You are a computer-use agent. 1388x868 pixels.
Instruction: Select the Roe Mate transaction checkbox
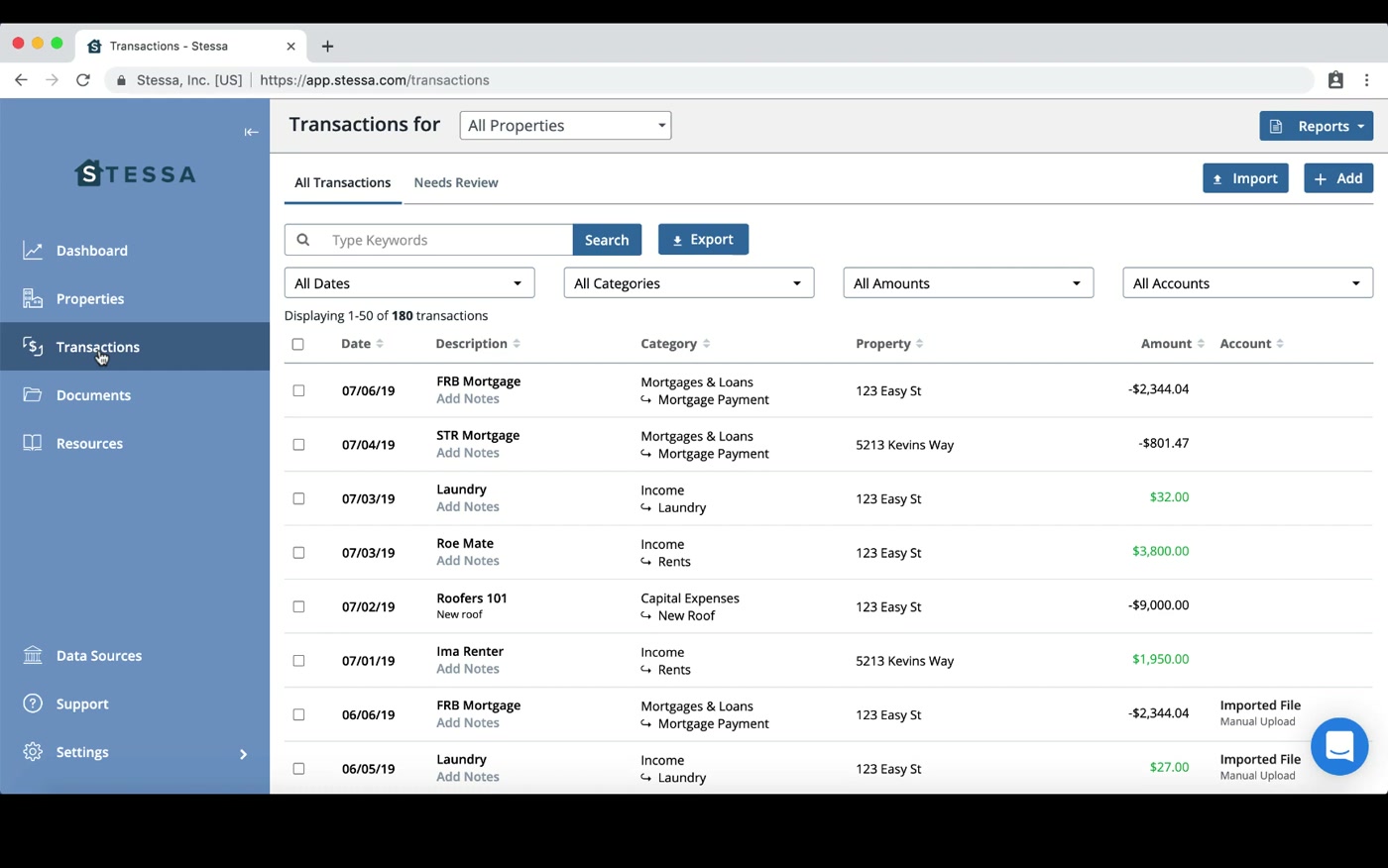coord(298,553)
